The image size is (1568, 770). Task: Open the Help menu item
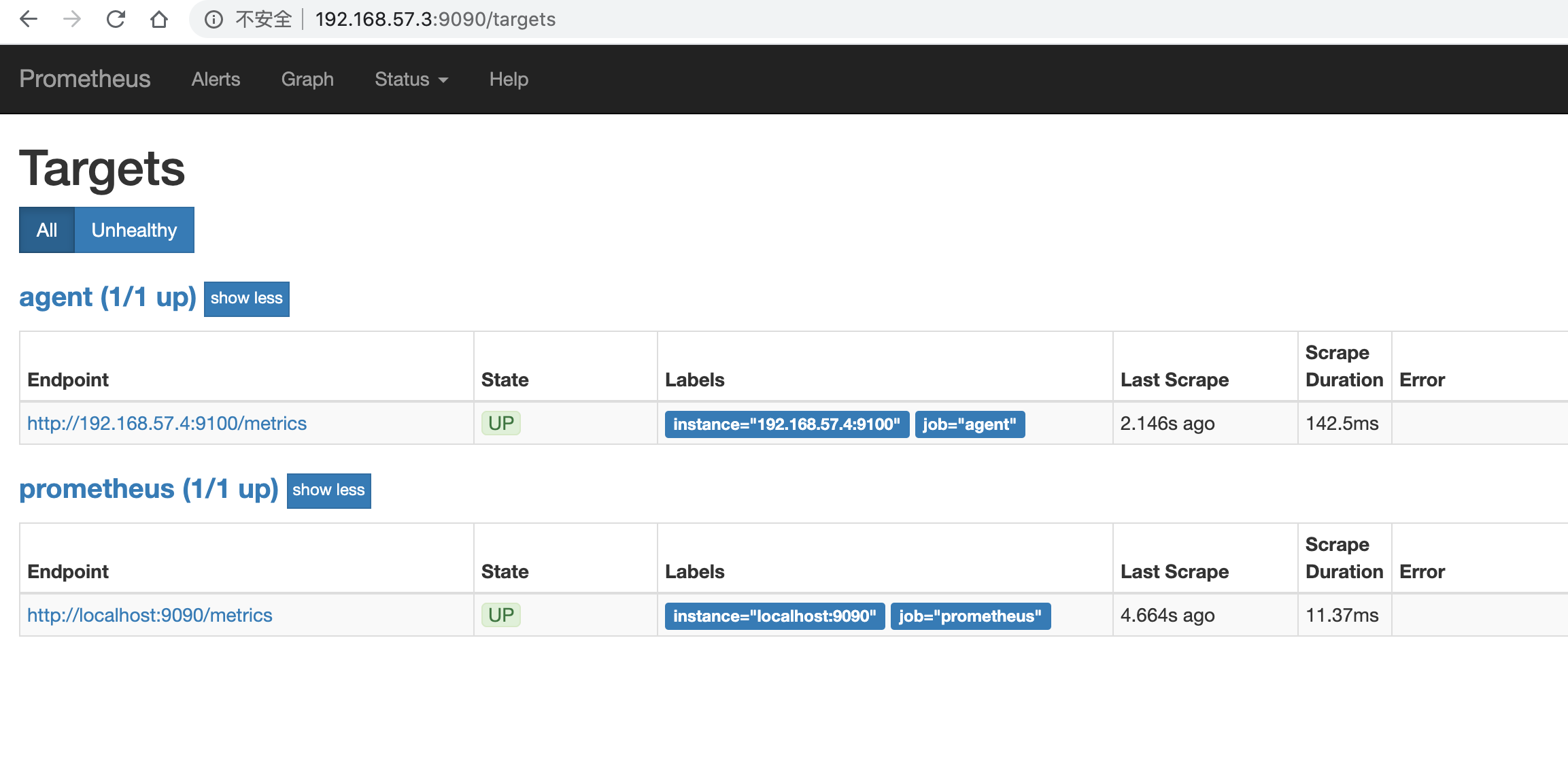[x=509, y=79]
